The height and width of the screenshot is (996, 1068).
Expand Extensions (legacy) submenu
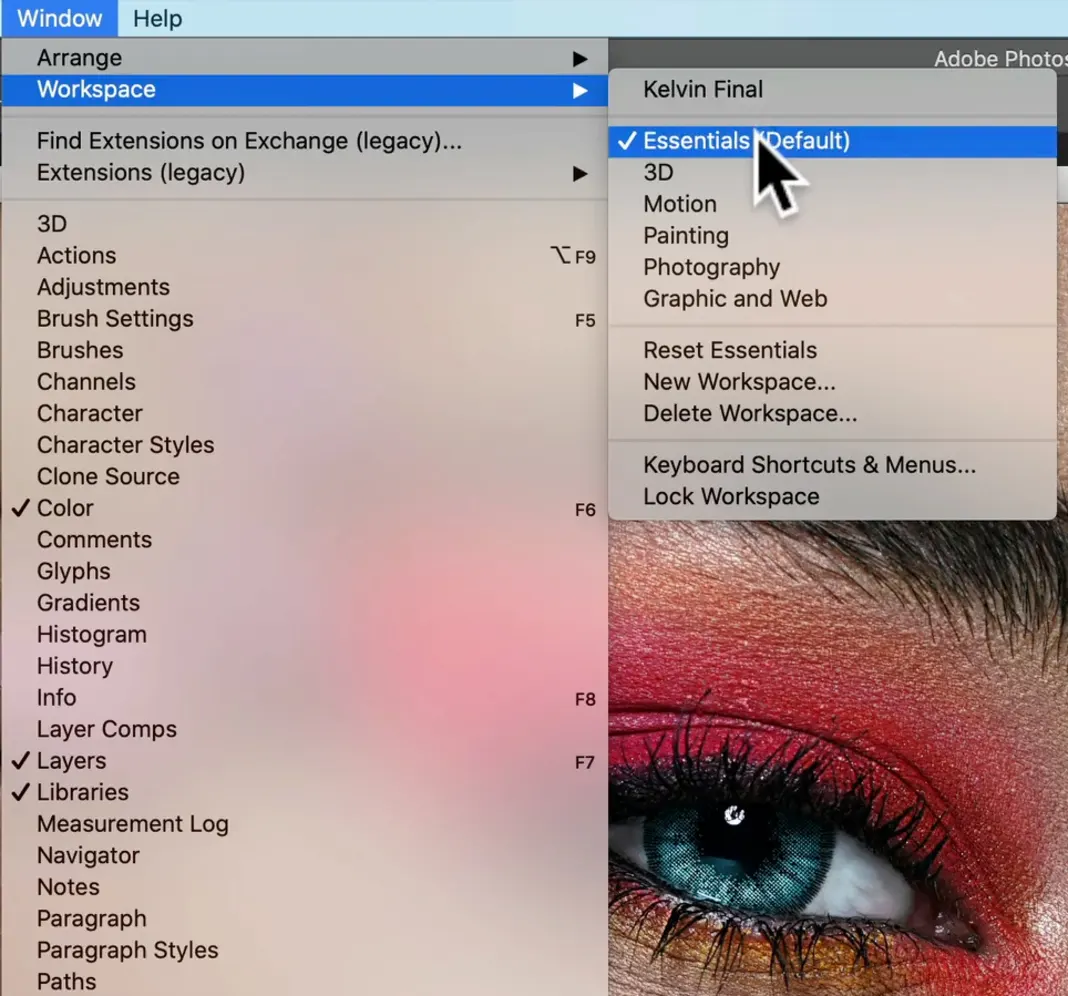[304, 172]
